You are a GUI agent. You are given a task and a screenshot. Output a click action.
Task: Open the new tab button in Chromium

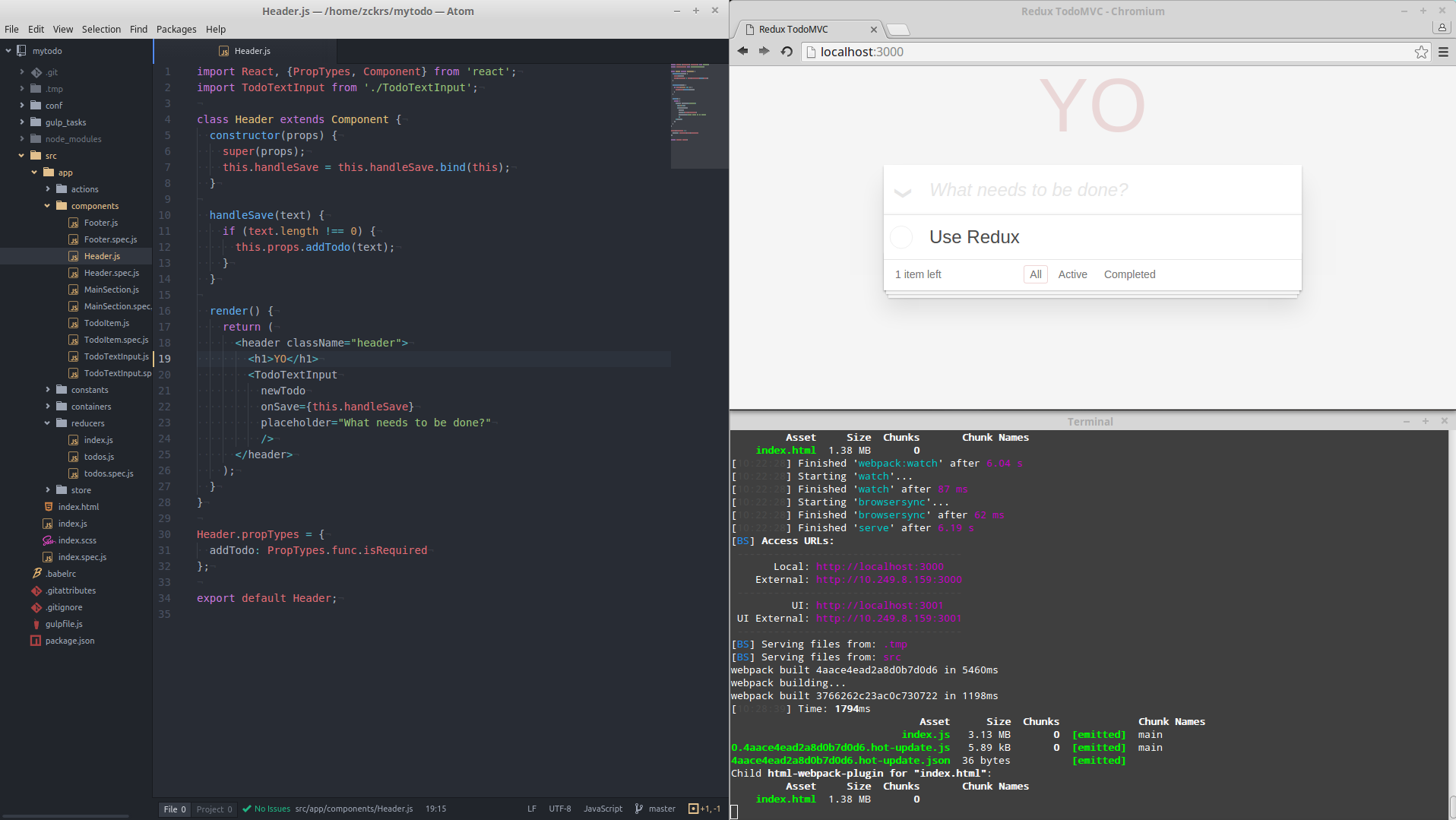click(x=898, y=30)
